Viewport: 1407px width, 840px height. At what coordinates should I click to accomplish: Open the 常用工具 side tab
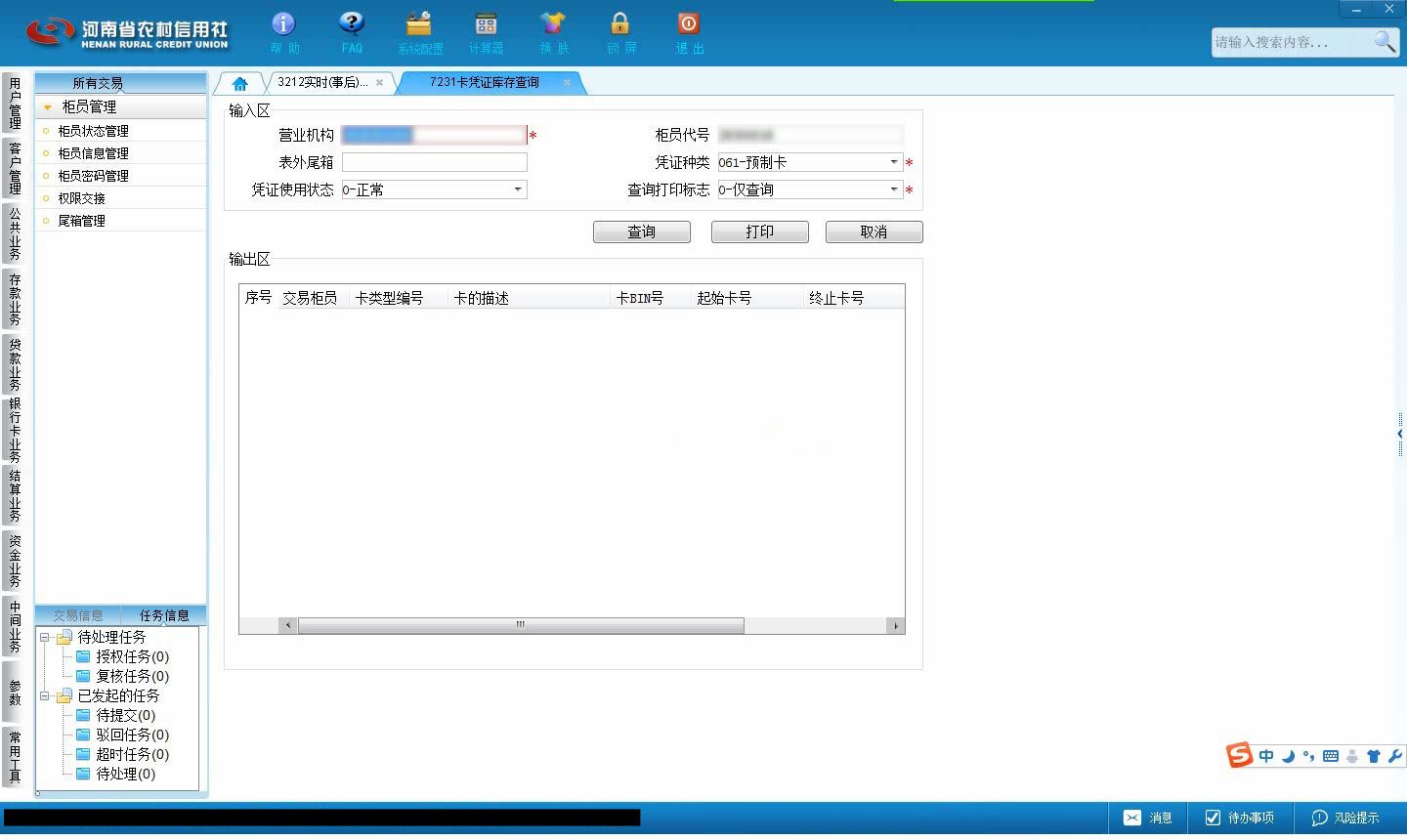pos(14,757)
